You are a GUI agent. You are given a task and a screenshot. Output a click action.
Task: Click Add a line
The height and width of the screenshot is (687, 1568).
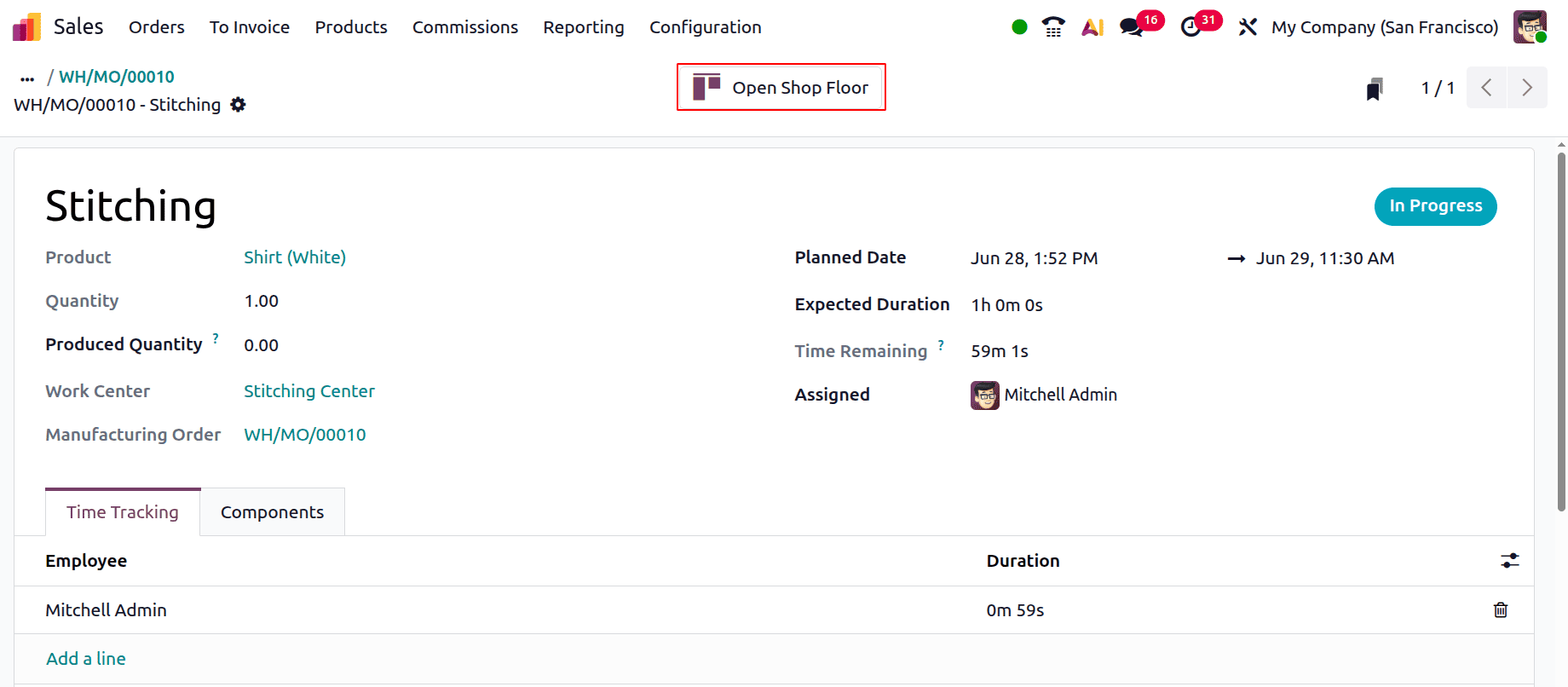[x=86, y=659]
